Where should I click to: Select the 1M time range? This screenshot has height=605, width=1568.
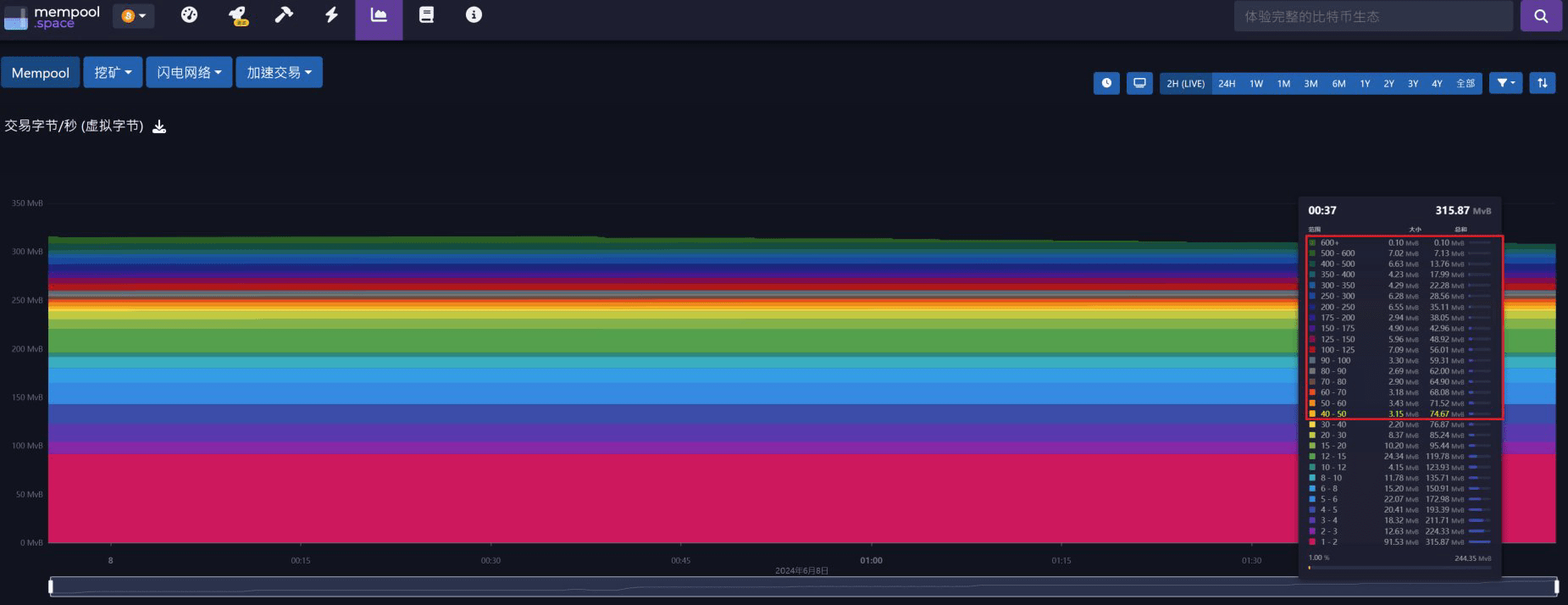pos(1283,83)
